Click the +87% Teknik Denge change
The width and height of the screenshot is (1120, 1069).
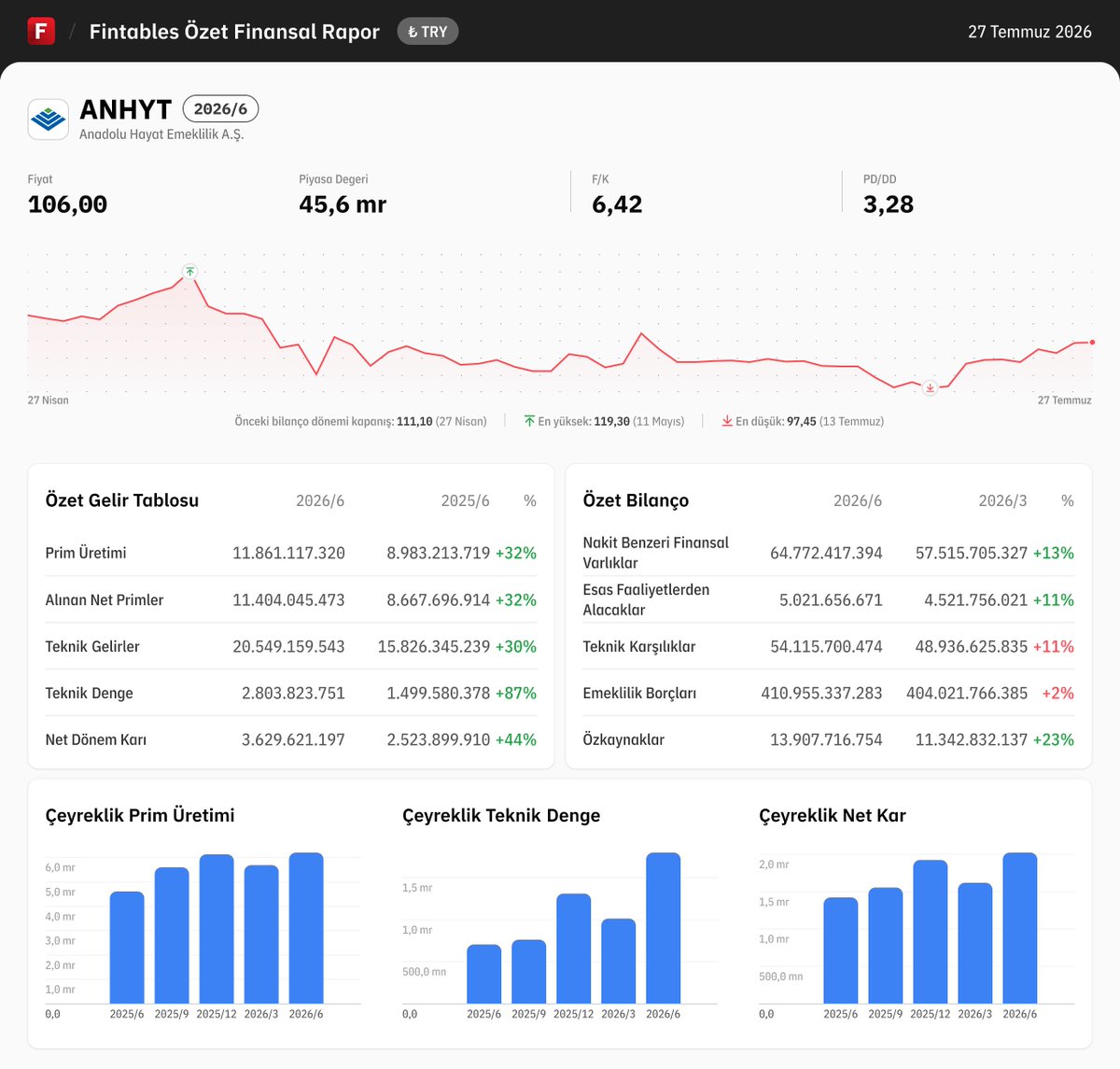pos(516,693)
